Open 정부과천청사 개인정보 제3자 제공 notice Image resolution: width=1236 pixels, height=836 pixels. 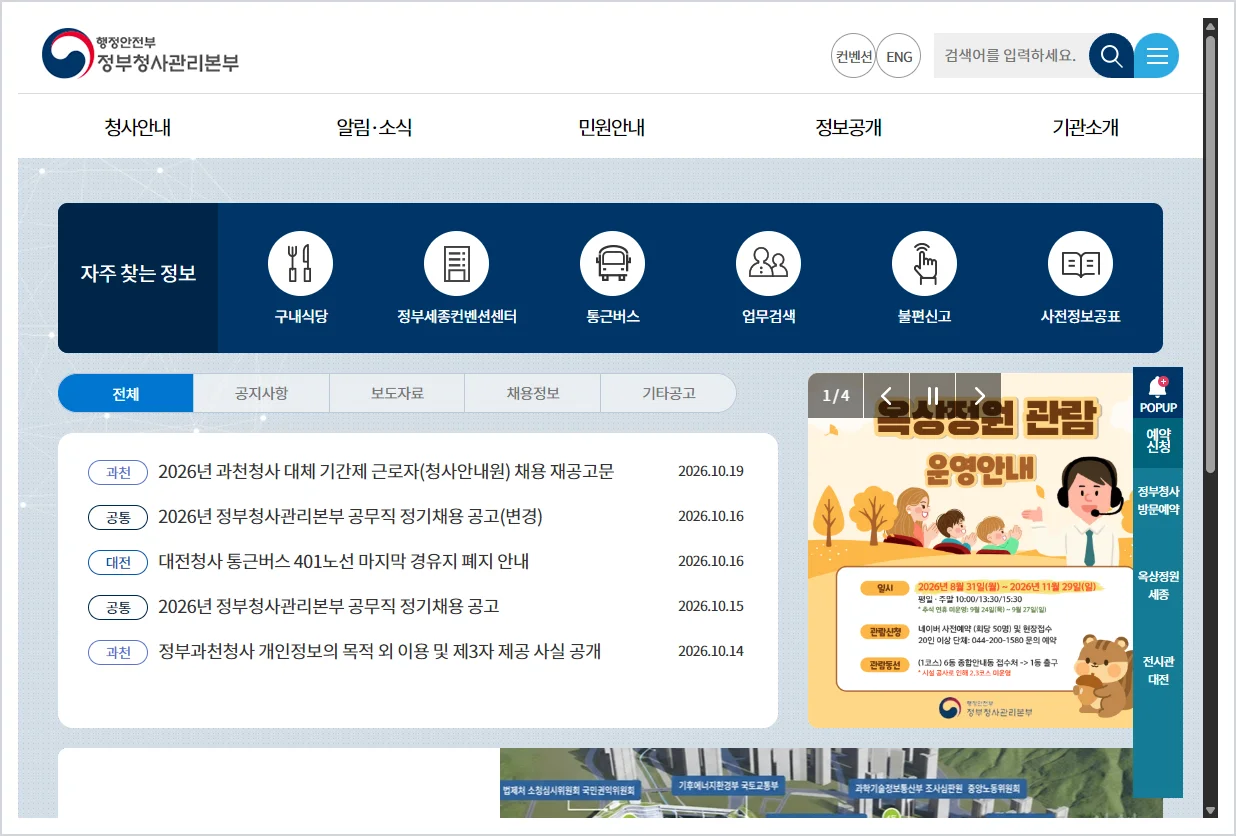(x=380, y=651)
